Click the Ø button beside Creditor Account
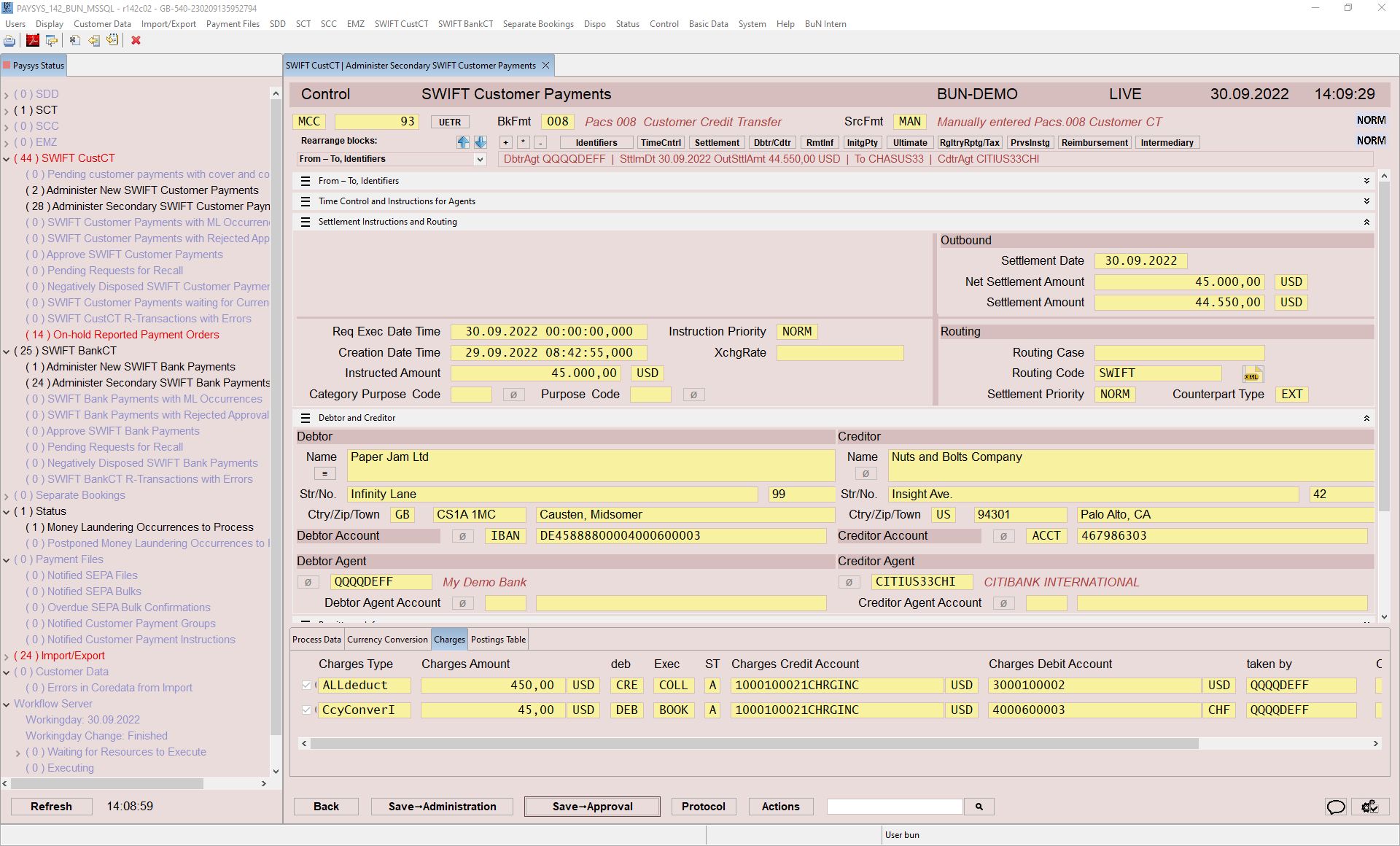 click(1003, 536)
